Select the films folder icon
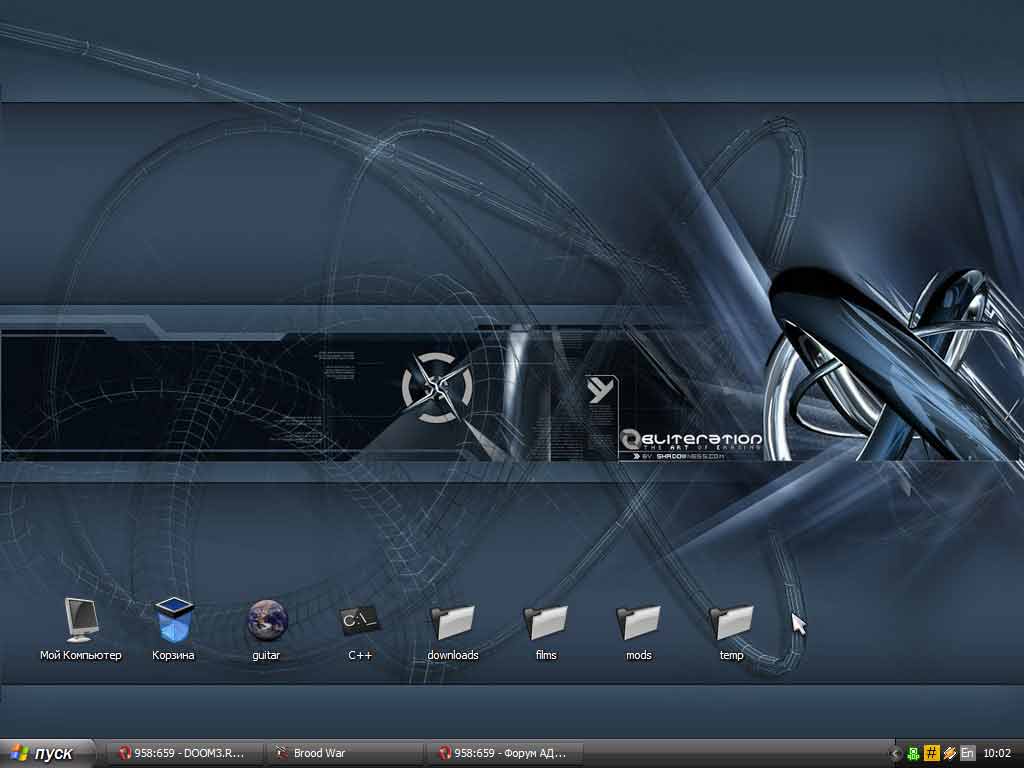The height and width of the screenshot is (768, 1024). click(x=546, y=621)
